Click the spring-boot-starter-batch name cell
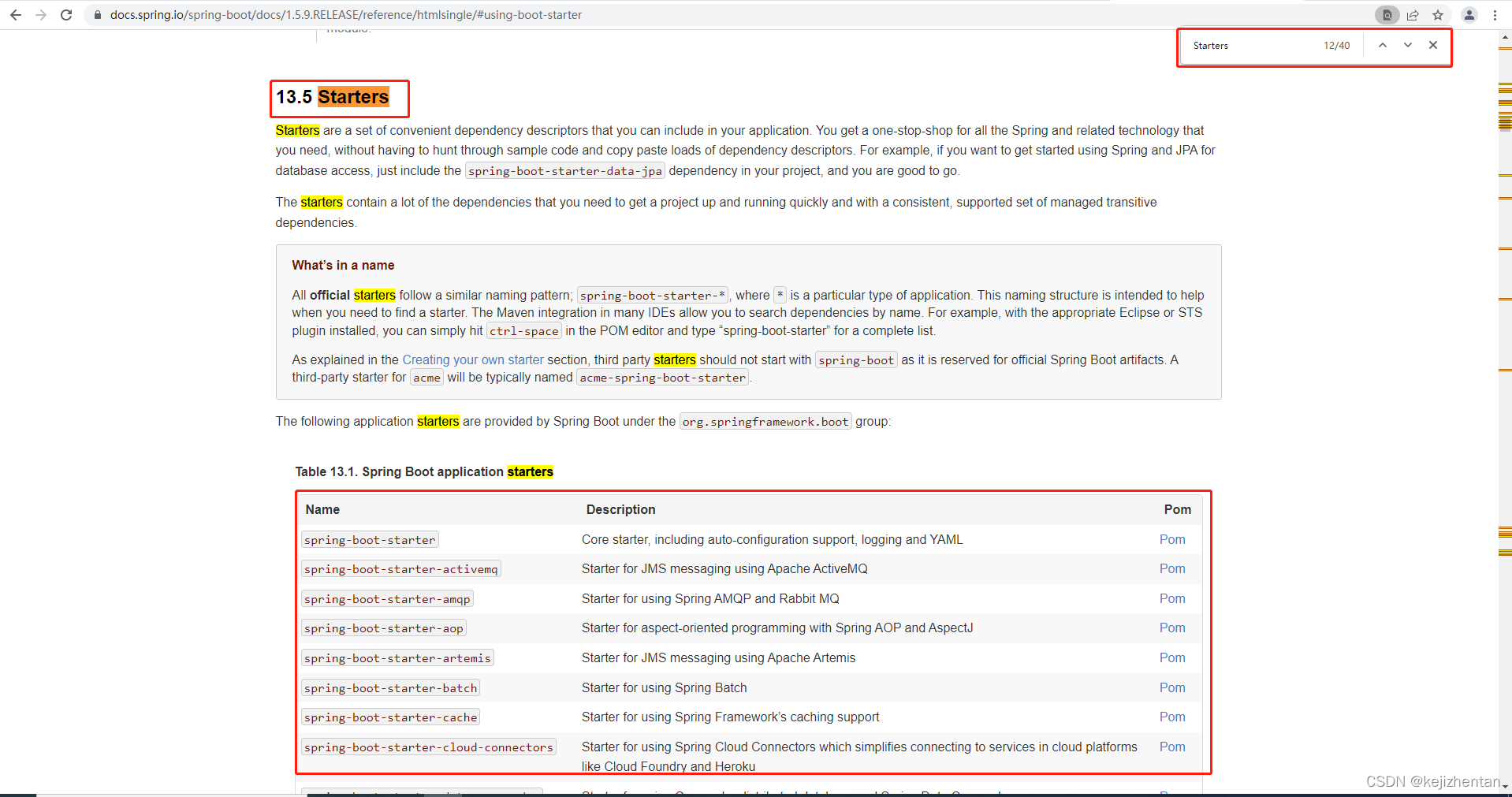 [x=391, y=688]
